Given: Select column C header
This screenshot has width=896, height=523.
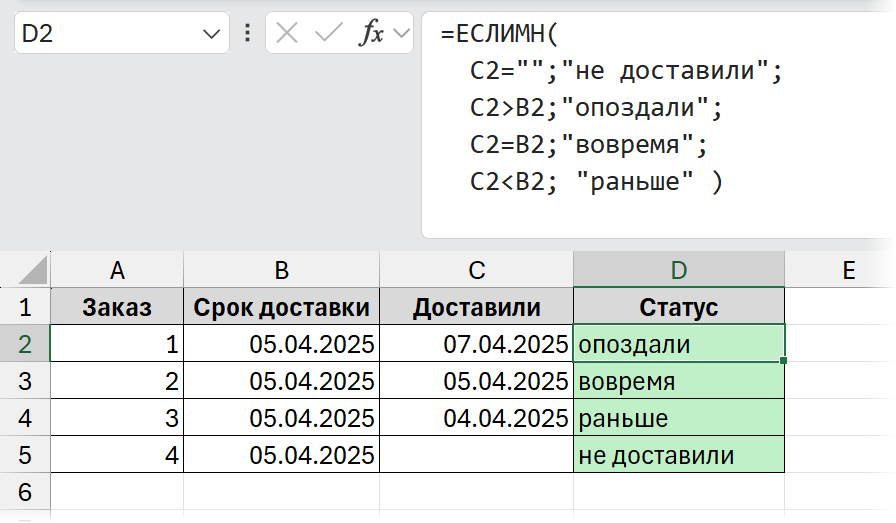Looking at the screenshot, I should [477, 270].
